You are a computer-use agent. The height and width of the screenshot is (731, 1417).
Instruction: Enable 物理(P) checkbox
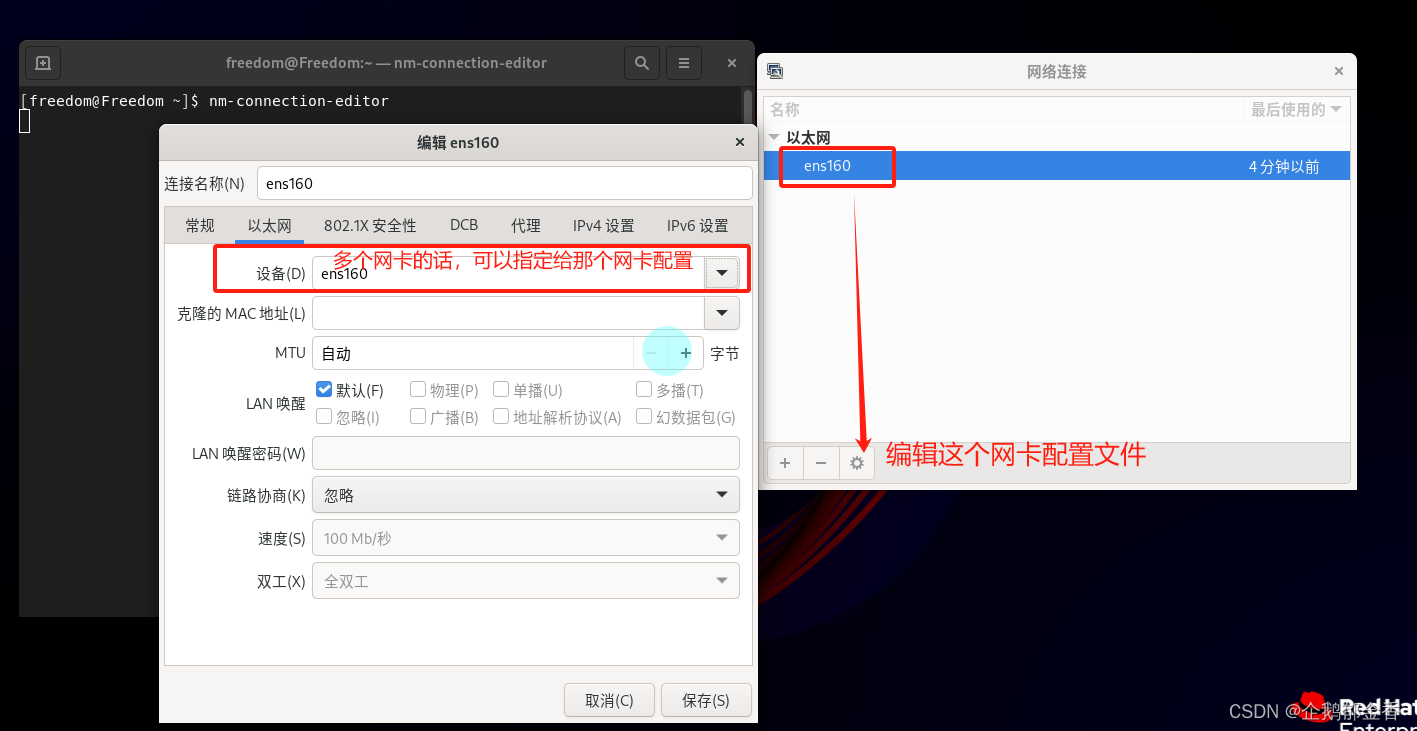[418, 389]
